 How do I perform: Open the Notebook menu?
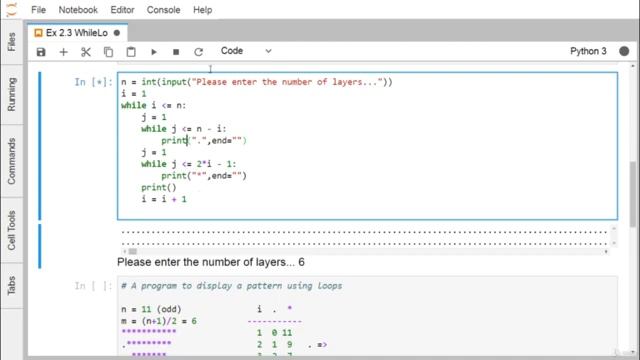point(78,10)
